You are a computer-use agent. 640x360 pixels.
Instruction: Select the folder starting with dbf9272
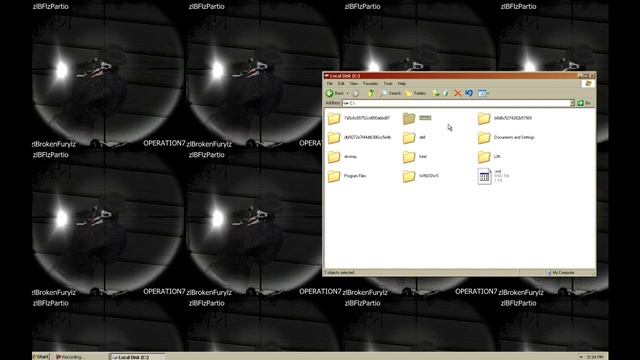(359, 138)
